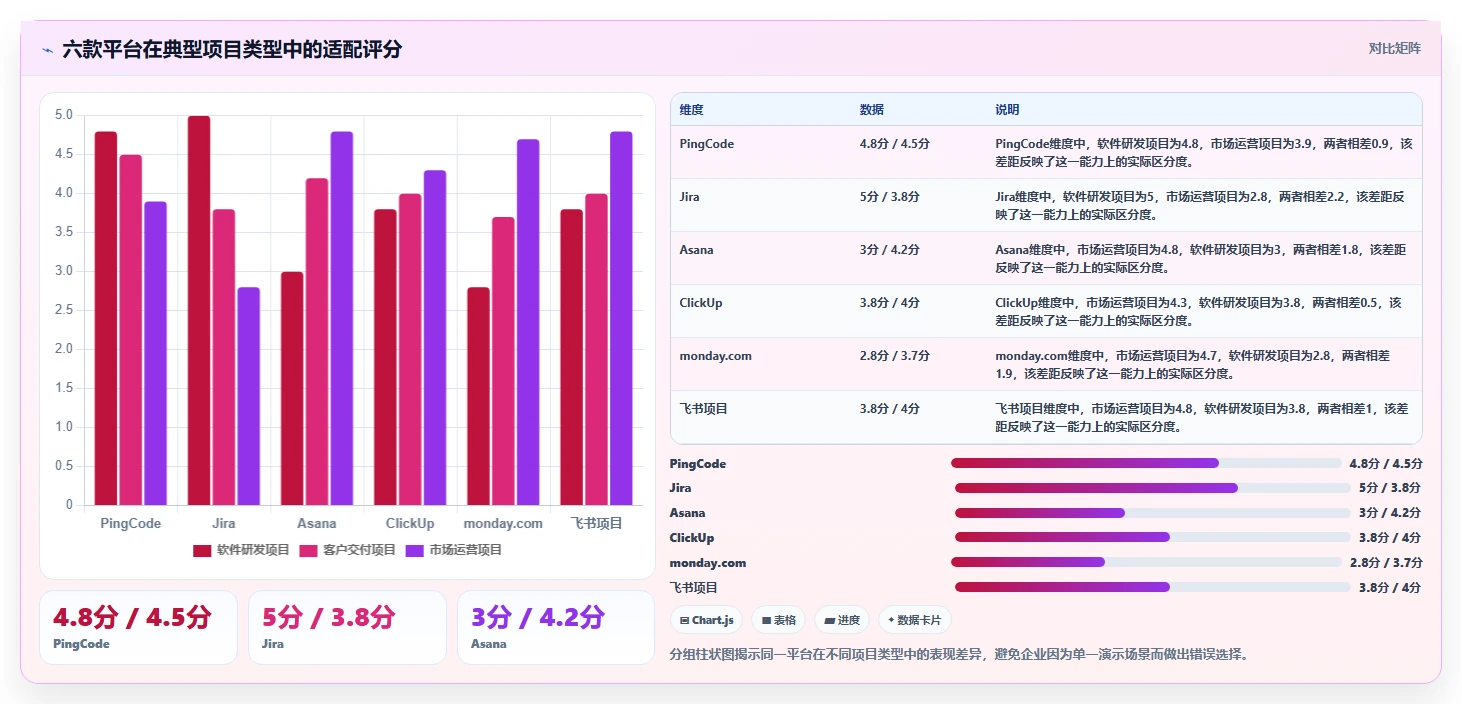Click the footer note starting 分组柱状图揭示
This screenshot has height=704, width=1462.
pyautogui.click(x=959, y=655)
